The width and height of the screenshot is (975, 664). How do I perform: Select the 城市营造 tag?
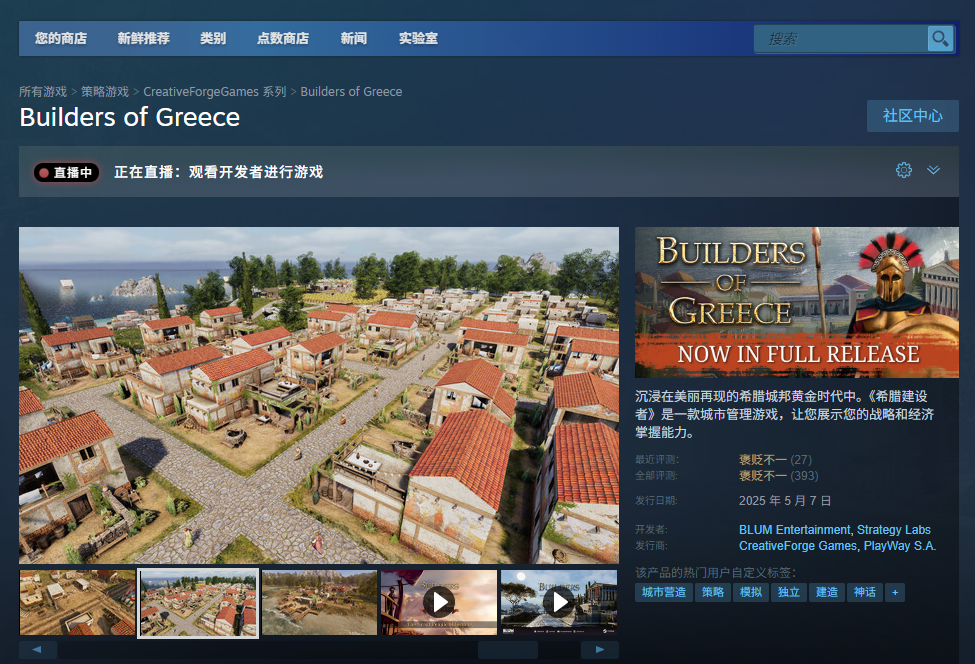coord(664,592)
